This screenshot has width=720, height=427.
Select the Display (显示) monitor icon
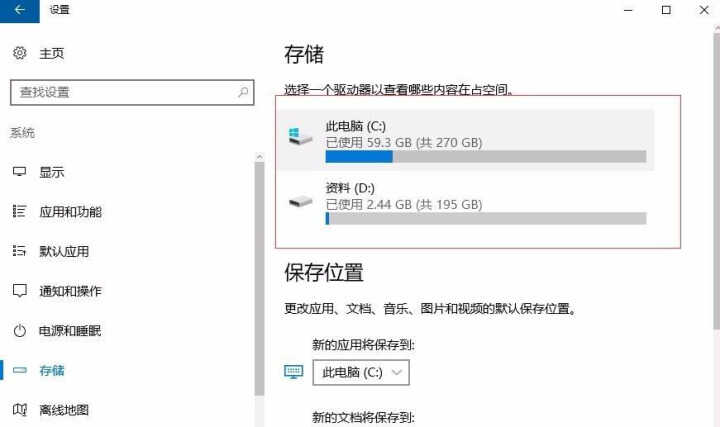19,172
